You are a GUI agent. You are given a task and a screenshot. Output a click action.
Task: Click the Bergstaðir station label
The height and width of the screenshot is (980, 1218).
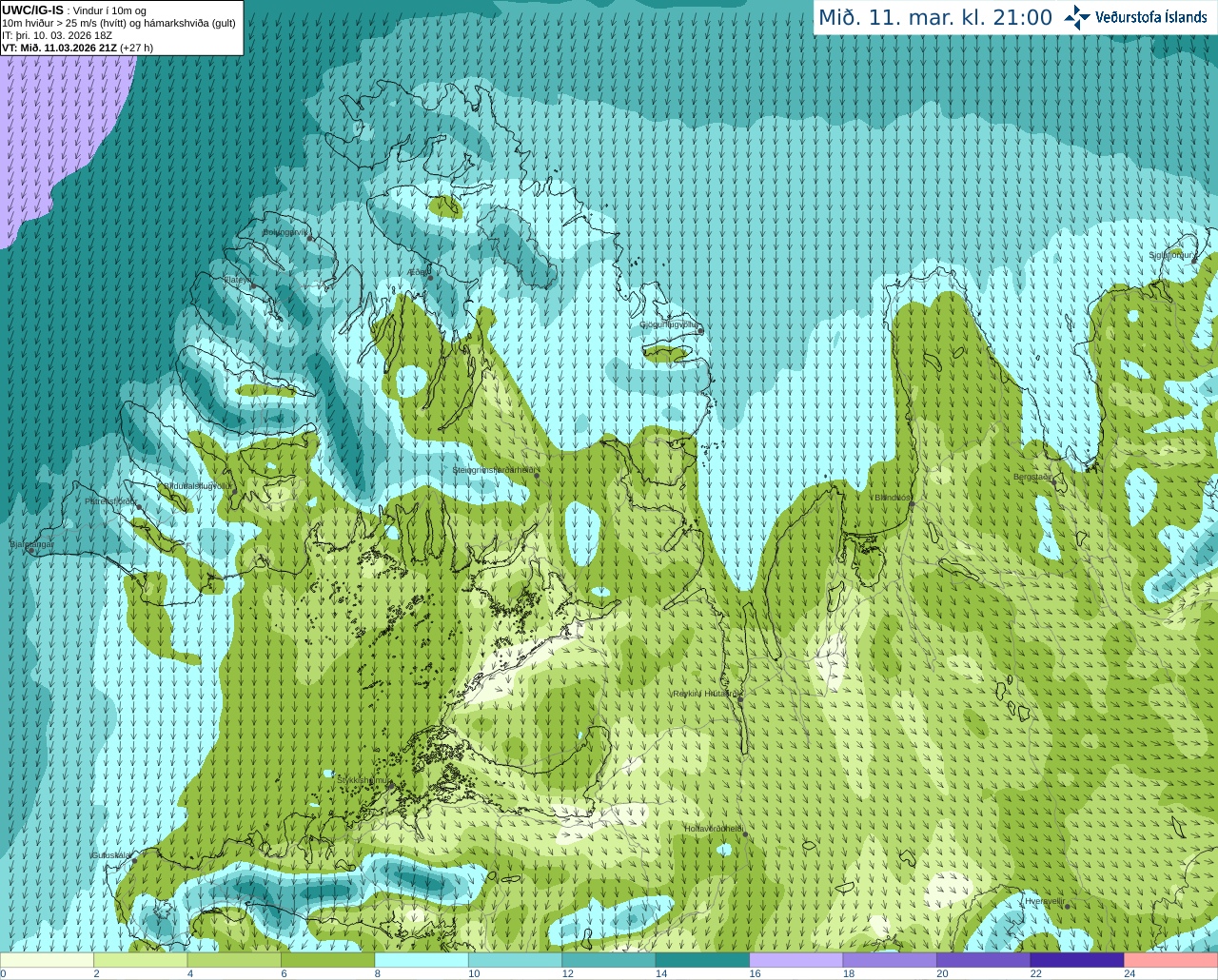point(1032,477)
